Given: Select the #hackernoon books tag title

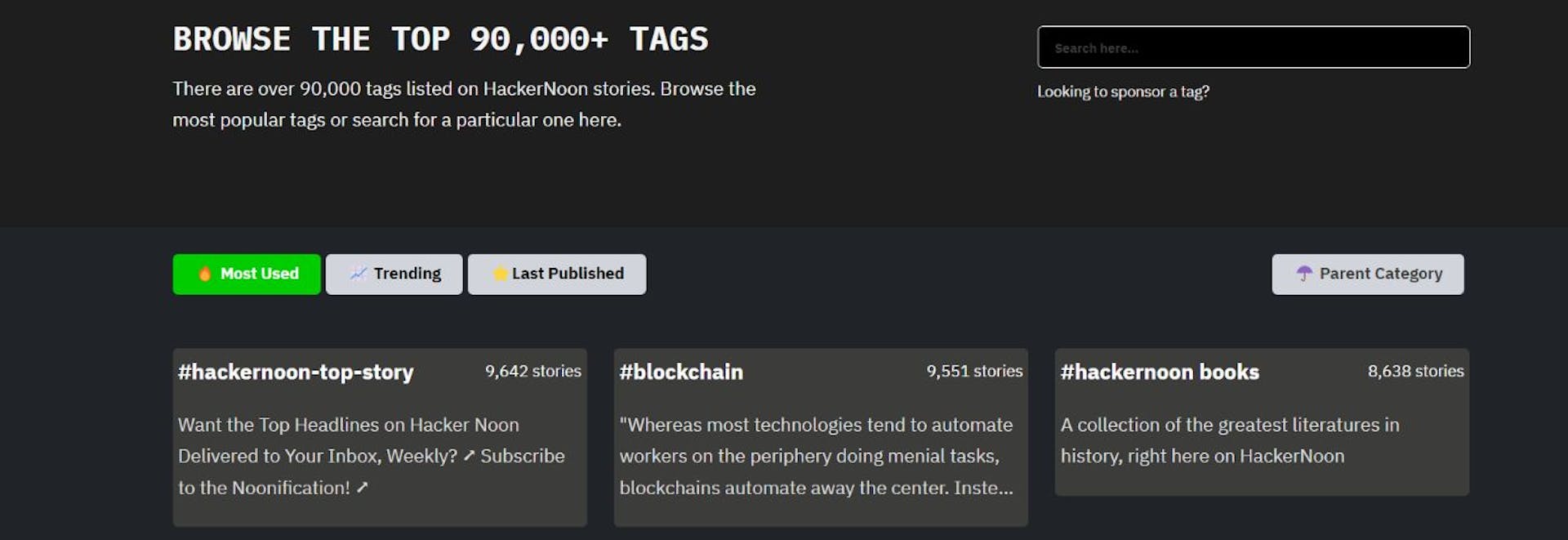Looking at the screenshot, I should click(x=1160, y=372).
